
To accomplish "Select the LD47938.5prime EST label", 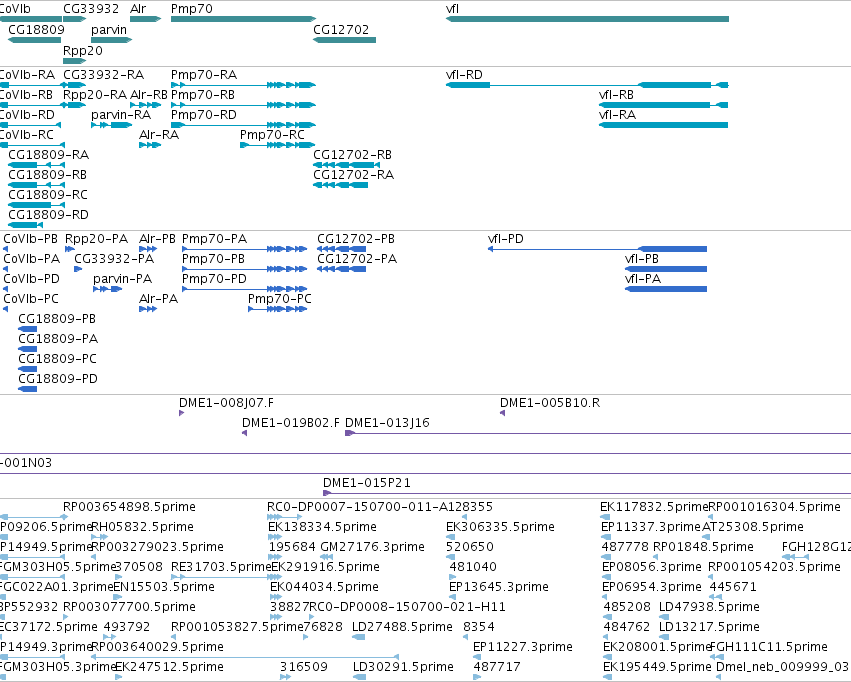I will [x=709, y=607].
